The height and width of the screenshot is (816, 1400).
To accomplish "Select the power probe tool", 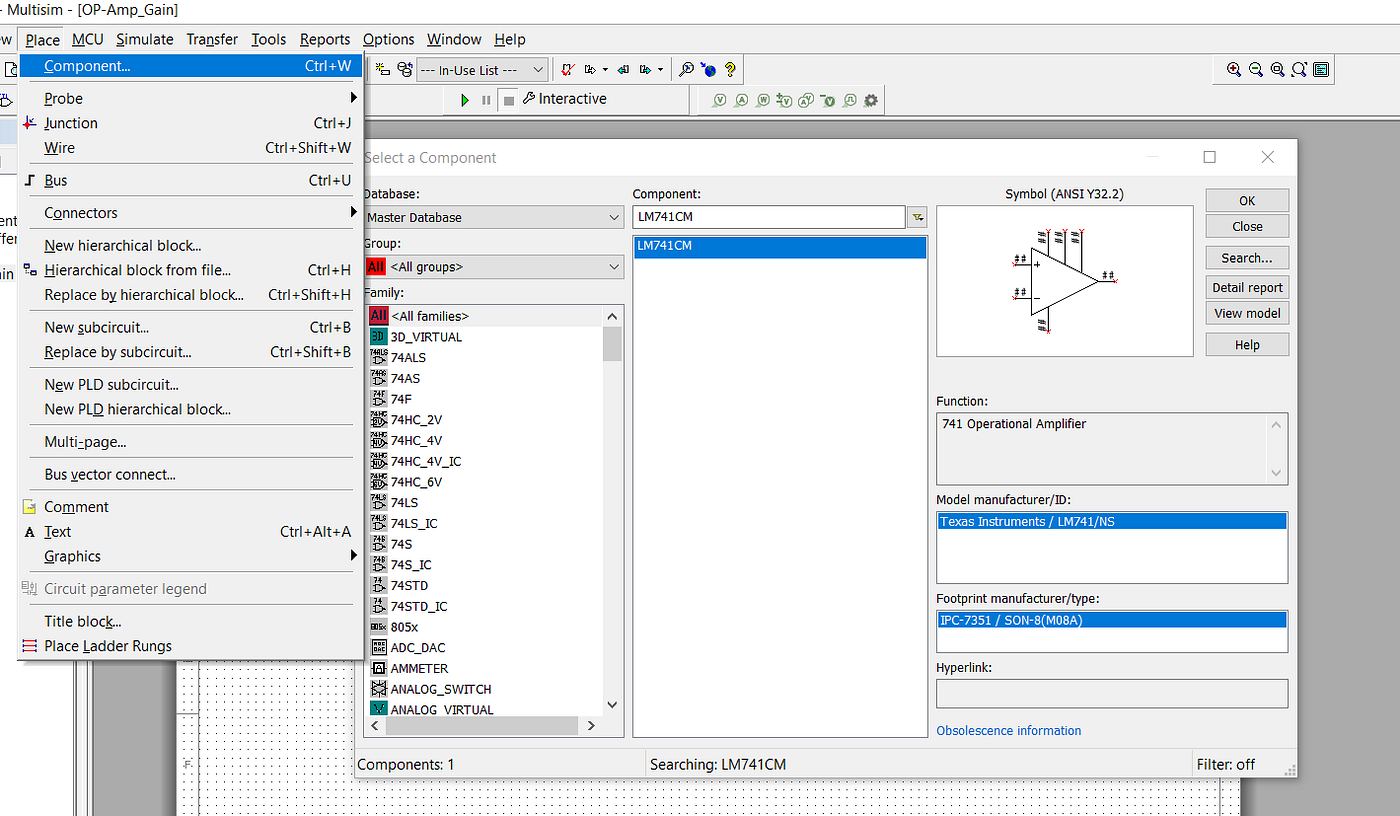I will (763, 99).
